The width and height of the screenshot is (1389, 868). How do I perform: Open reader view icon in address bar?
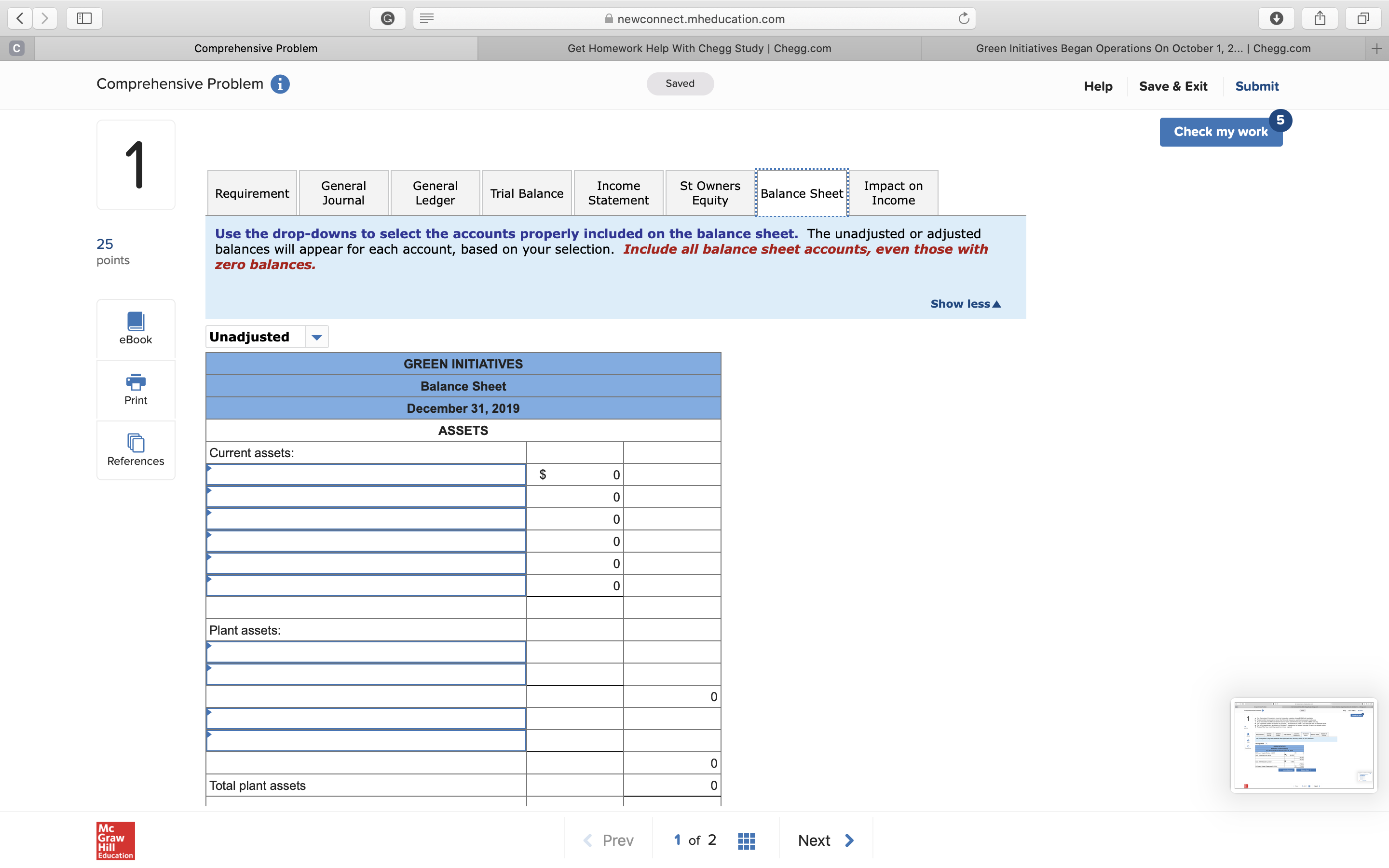[x=426, y=18]
